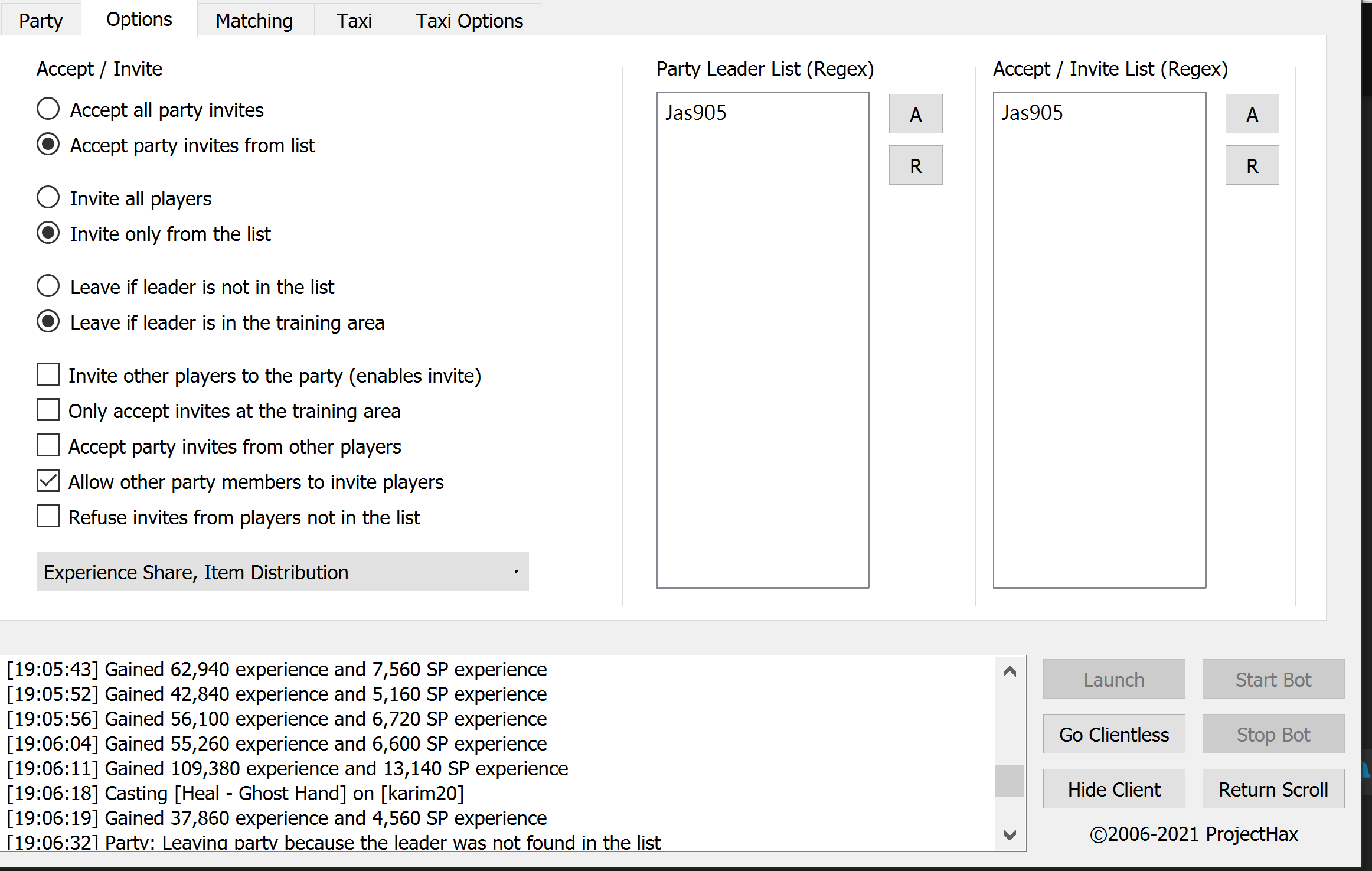Click the Hide Client button

(x=1113, y=789)
